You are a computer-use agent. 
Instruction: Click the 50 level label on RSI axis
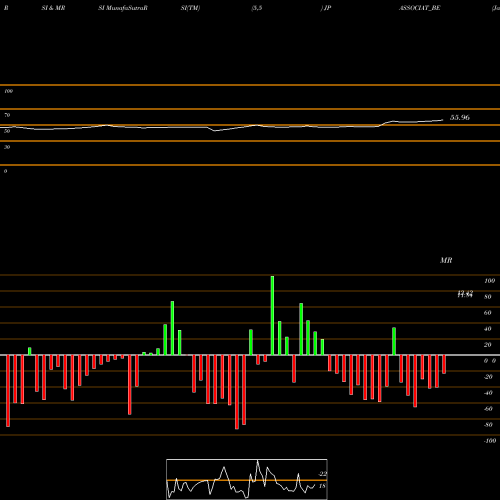coord(7,131)
